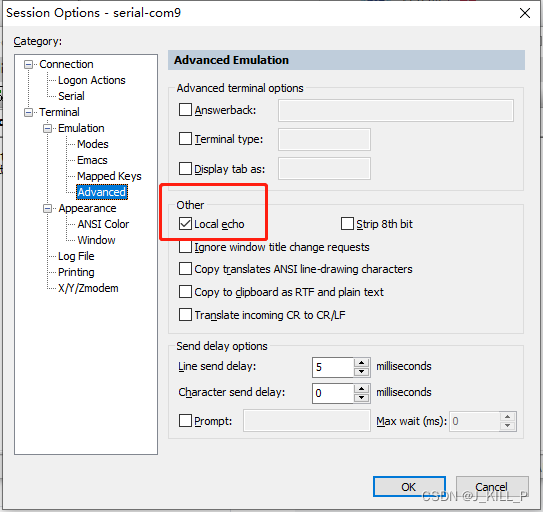The image size is (543, 512).
Task: Increase Line send delay with up arrow
Action: (x=362, y=363)
